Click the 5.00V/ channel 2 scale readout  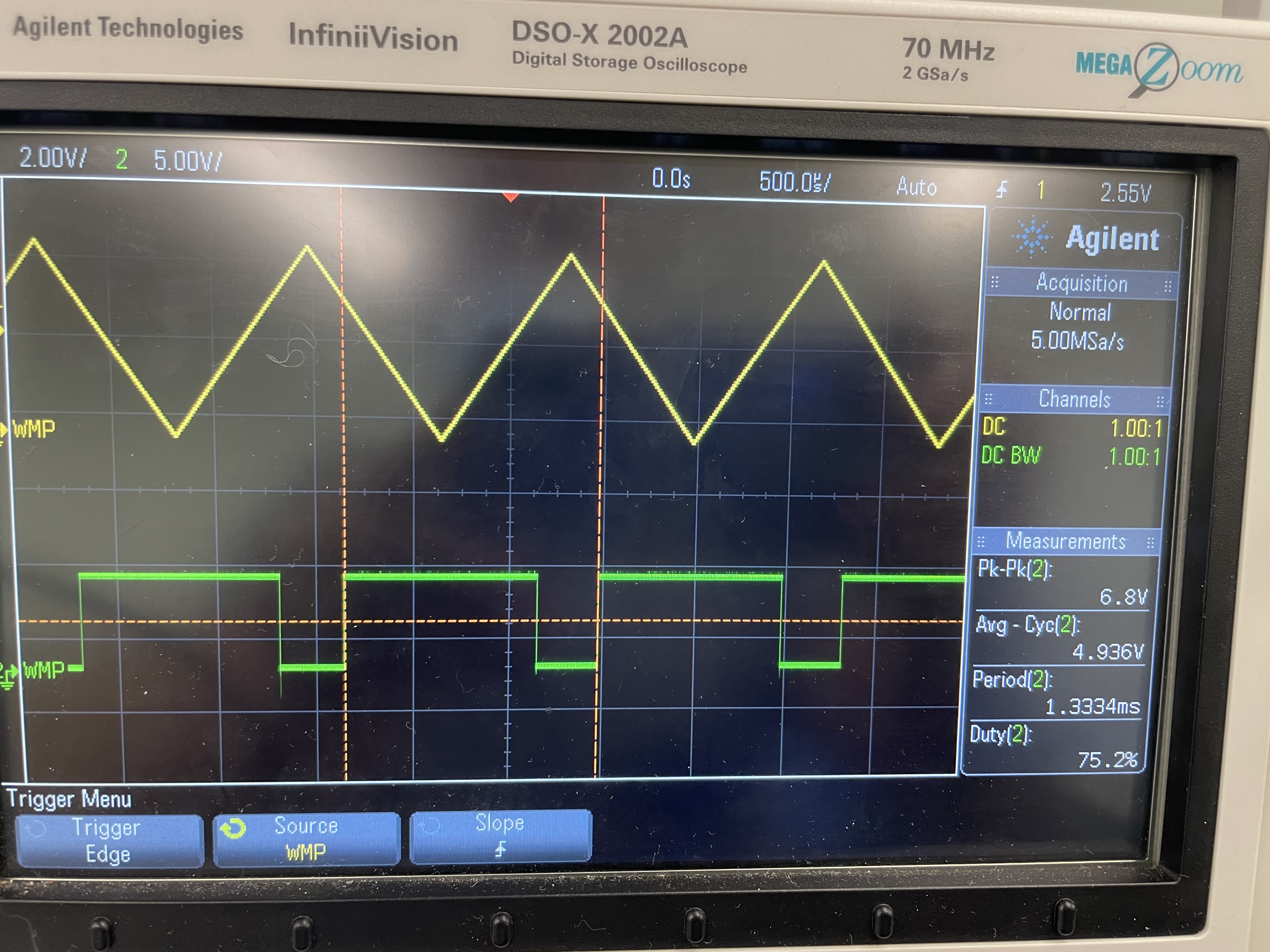click(x=187, y=161)
